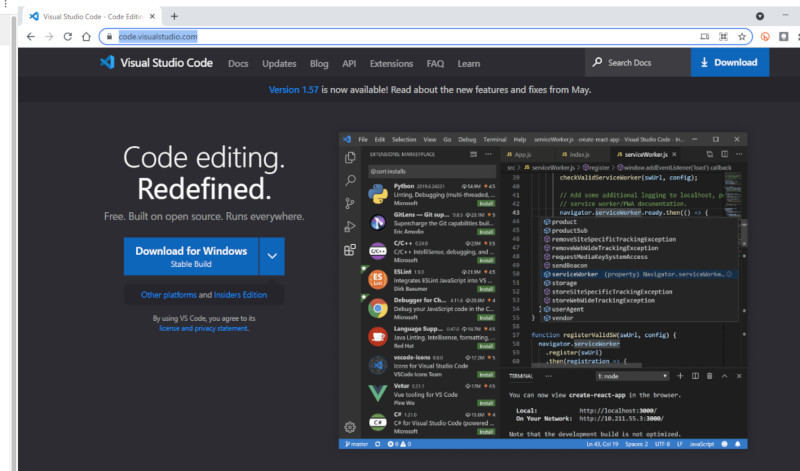Go to the browser home page icon
Screen dimensions: 800x471
pos(87,36)
